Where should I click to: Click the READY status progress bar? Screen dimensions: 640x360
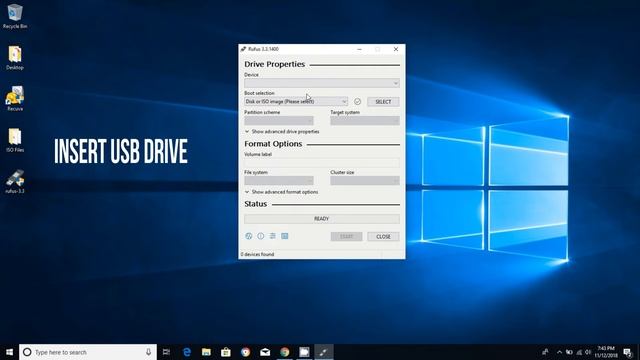[322, 219]
